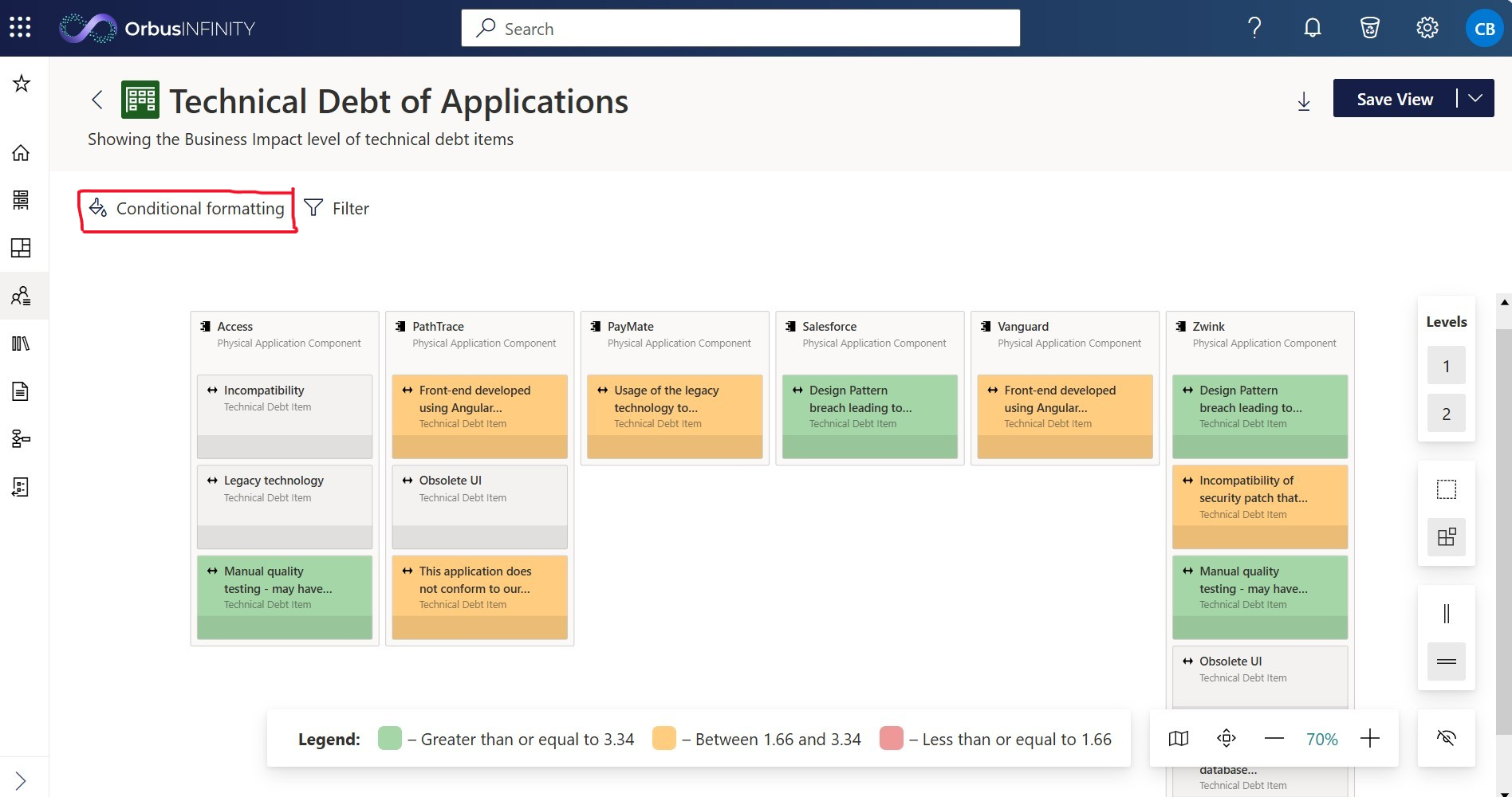The width and height of the screenshot is (1512, 797).
Task: Click Save View button
Action: [1395, 99]
